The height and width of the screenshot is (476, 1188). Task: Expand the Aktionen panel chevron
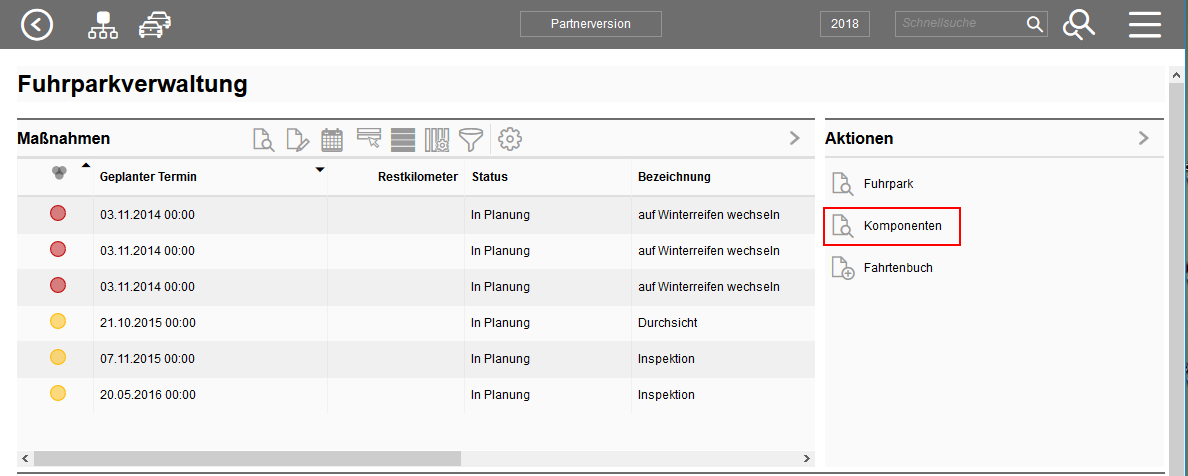(1144, 139)
